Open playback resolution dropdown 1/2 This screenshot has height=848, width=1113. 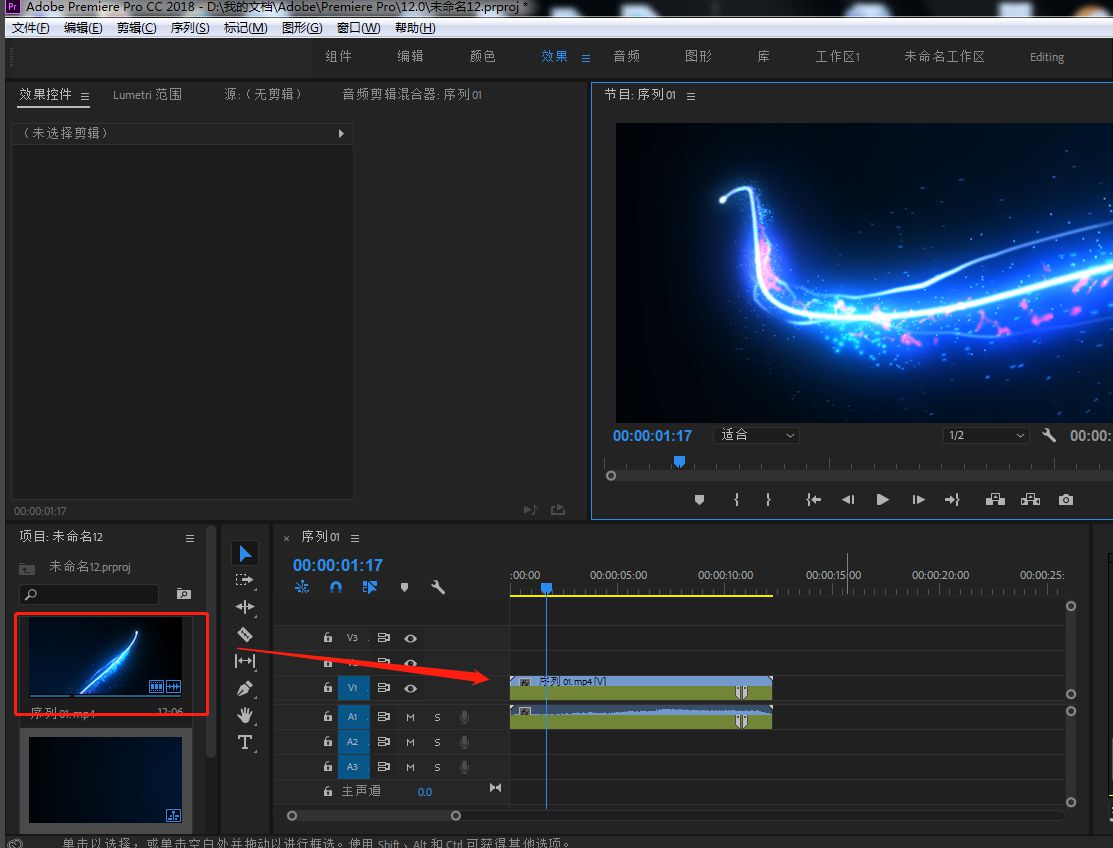point(986,435)
